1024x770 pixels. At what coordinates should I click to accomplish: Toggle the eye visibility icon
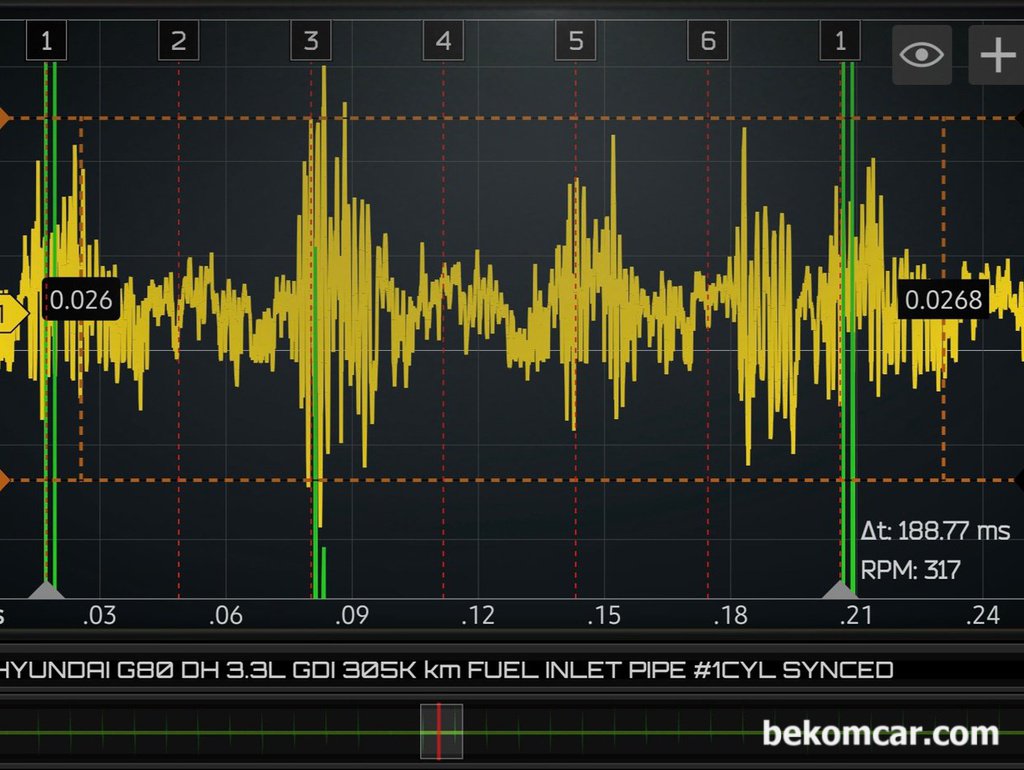pyautogui.click(x=921, y=54)
